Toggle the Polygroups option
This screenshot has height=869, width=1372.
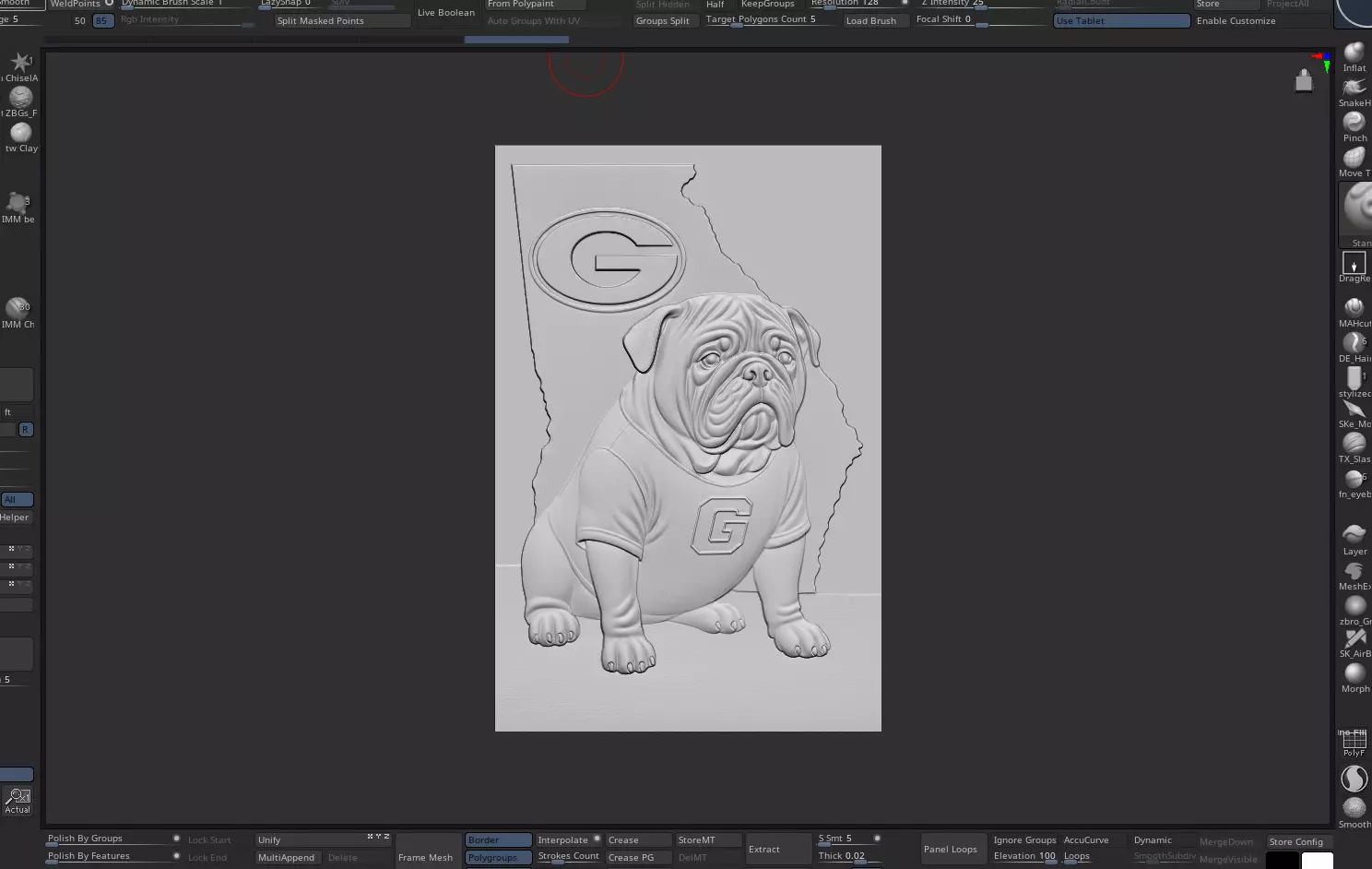point(498,858)
